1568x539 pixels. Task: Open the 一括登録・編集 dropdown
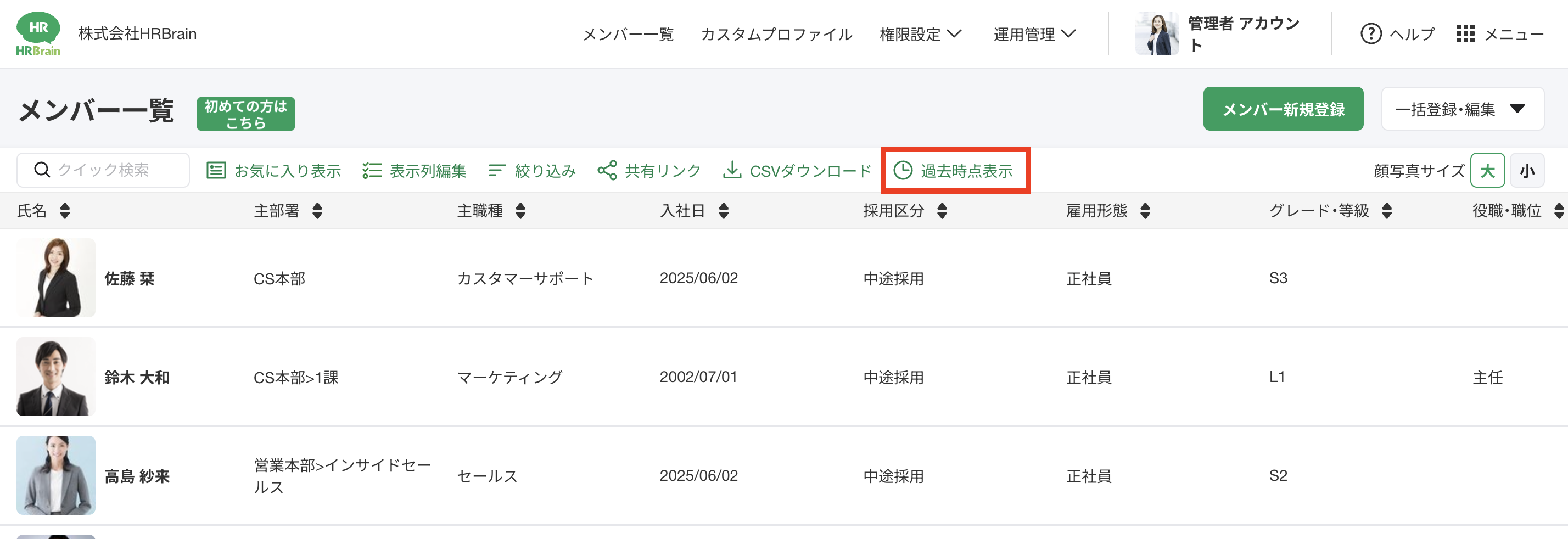(1462, 109)
